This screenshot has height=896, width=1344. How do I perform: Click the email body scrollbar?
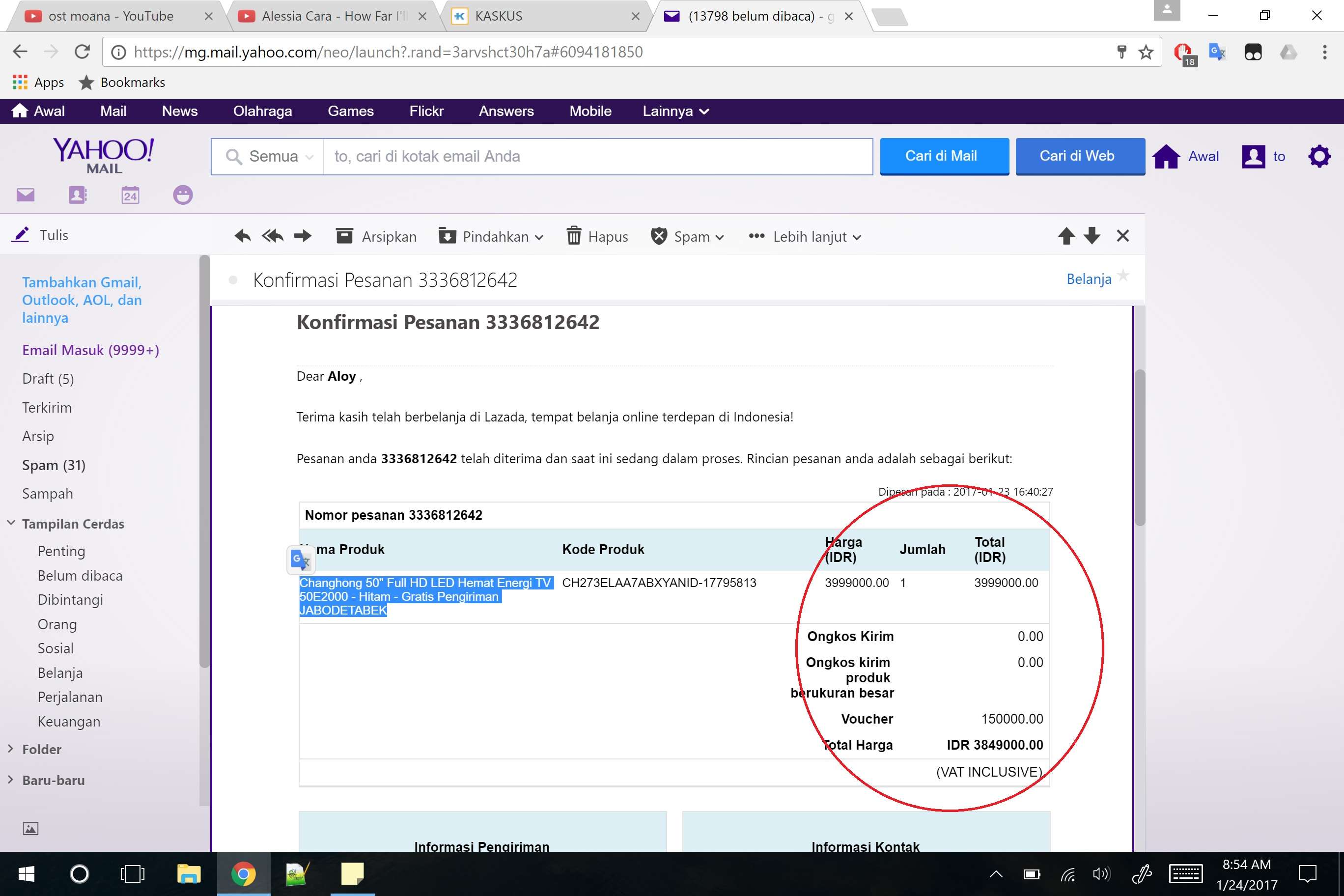[1140, 448]
